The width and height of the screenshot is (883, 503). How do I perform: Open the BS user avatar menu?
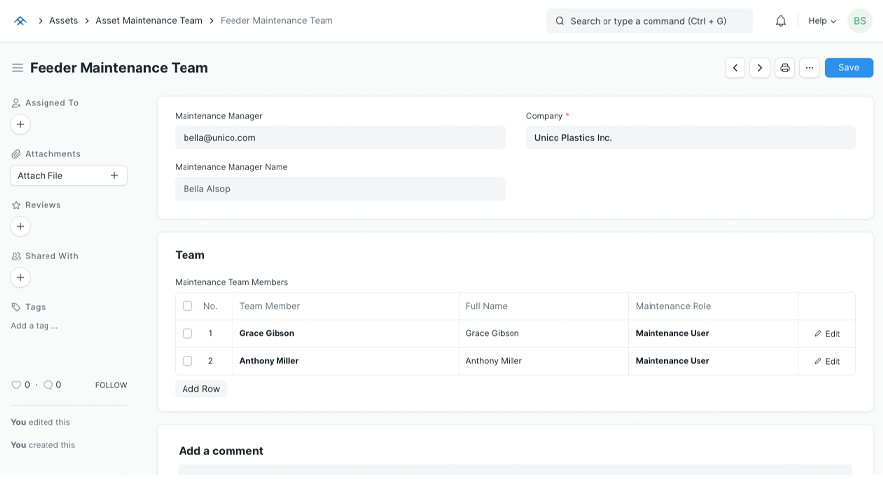tap(859, 21)
